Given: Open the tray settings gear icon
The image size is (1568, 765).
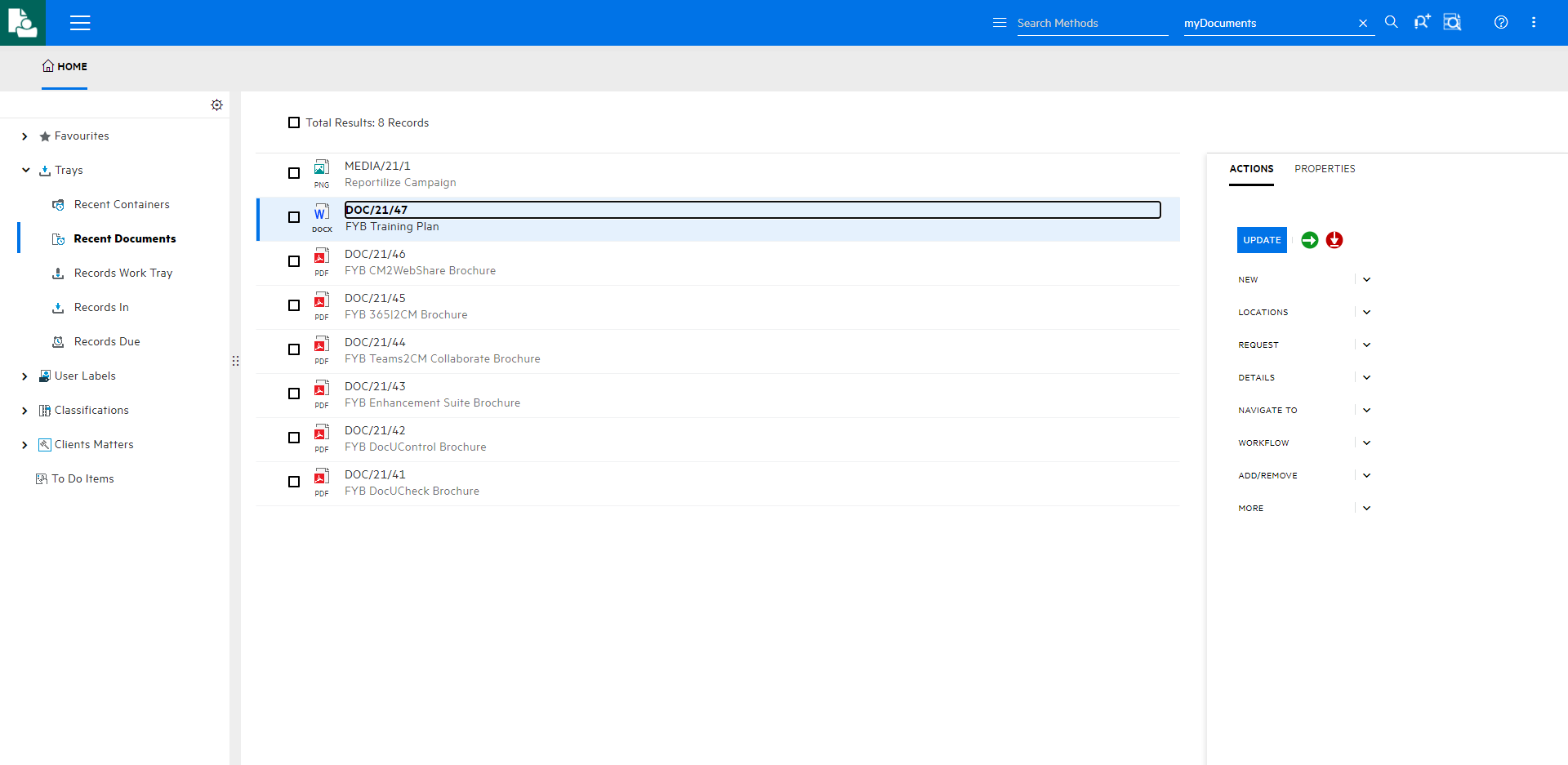Looking at the screenshot, I should [216, 105].
